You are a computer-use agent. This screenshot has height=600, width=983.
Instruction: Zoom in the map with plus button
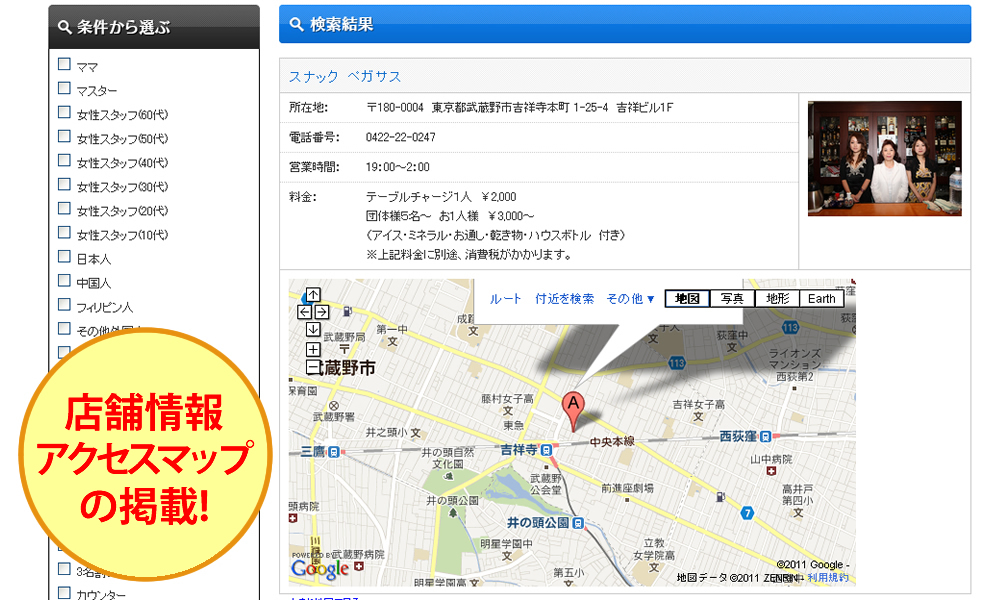313,349
